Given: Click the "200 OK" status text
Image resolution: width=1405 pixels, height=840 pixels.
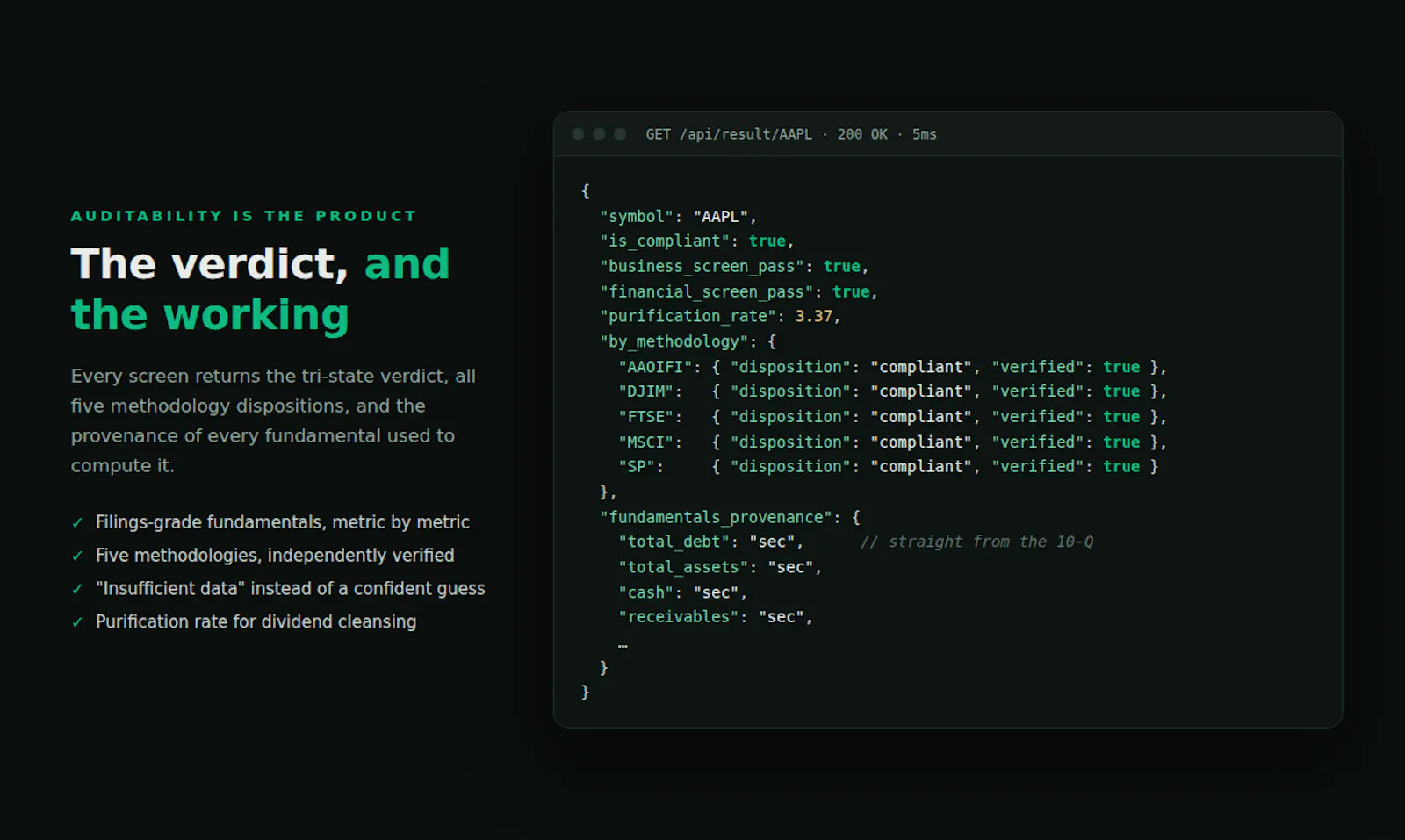Looking at the screenshot, I should pyautogui.click(x=862, y=134).
